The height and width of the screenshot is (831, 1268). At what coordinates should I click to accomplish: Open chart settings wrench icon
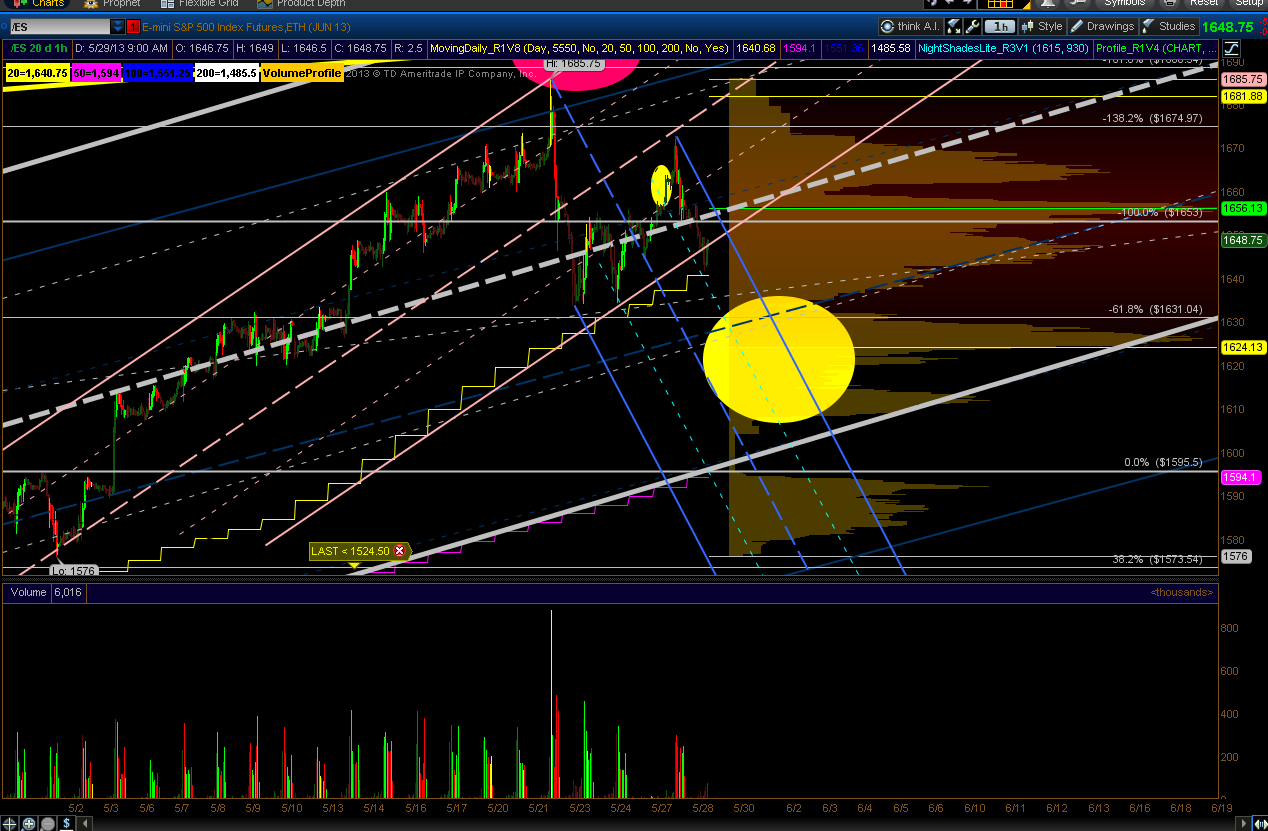coord(971,27)
